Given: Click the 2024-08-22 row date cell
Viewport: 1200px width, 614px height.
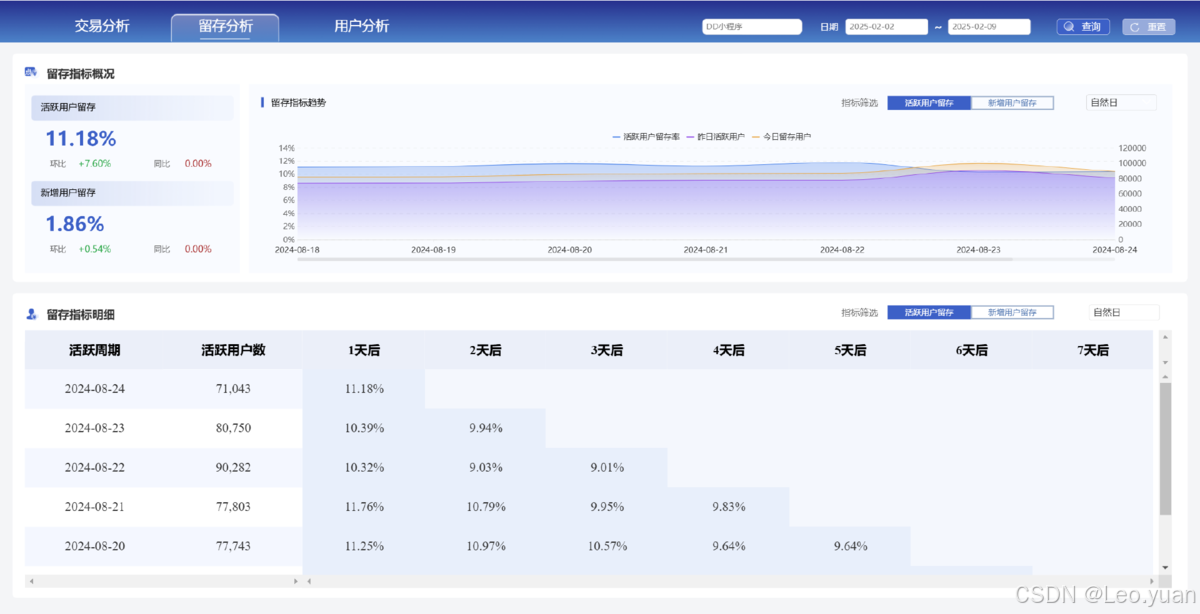Looking at the screenshot, I should [94, 467].
